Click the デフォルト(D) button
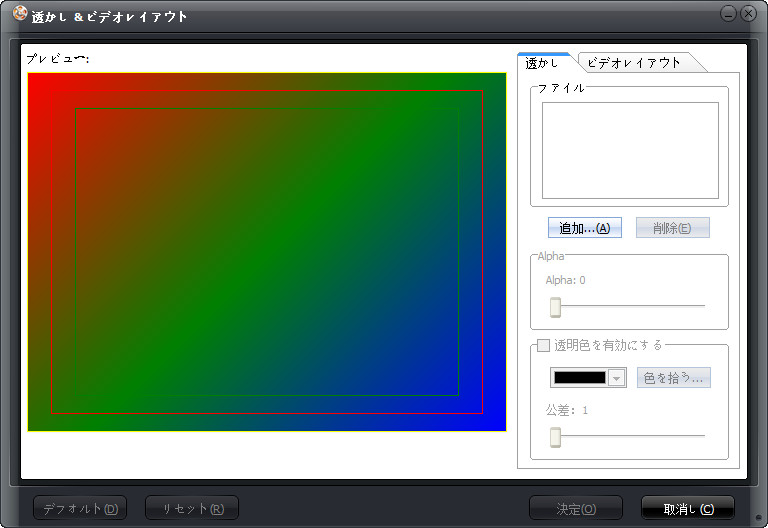The height and width of the screenshot is (528, 768). (x=80, y=508)
